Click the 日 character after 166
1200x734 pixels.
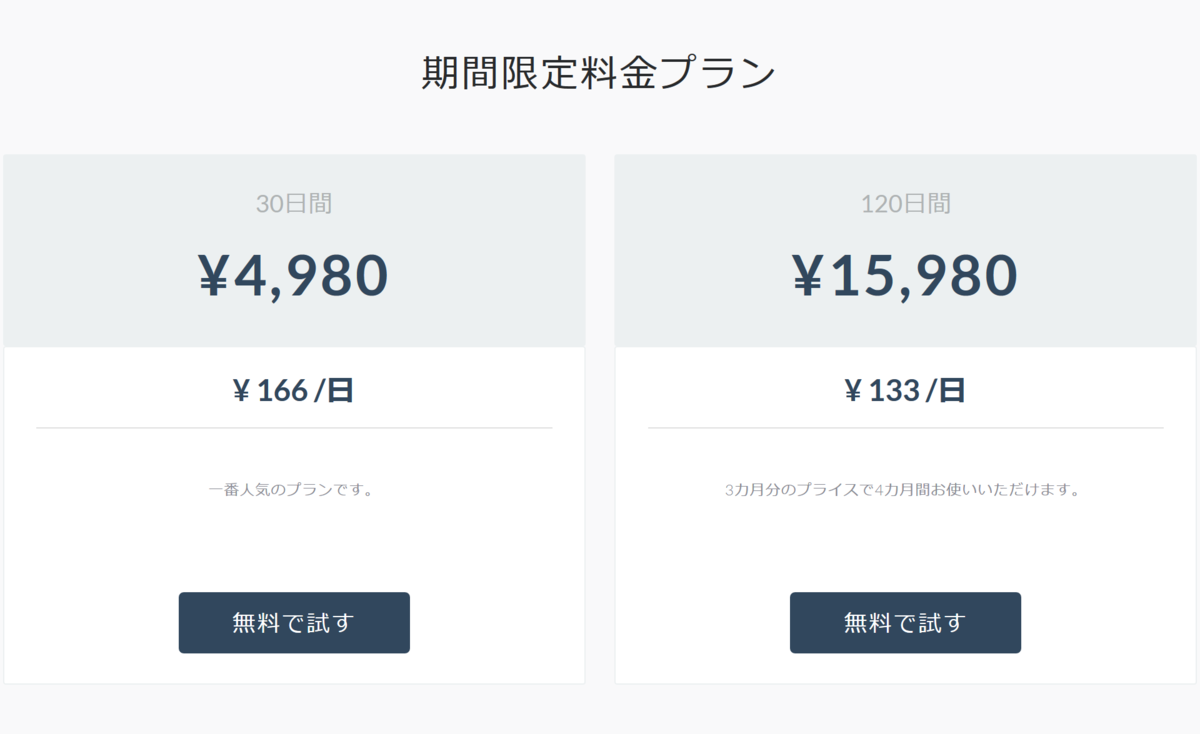[341, 390]
